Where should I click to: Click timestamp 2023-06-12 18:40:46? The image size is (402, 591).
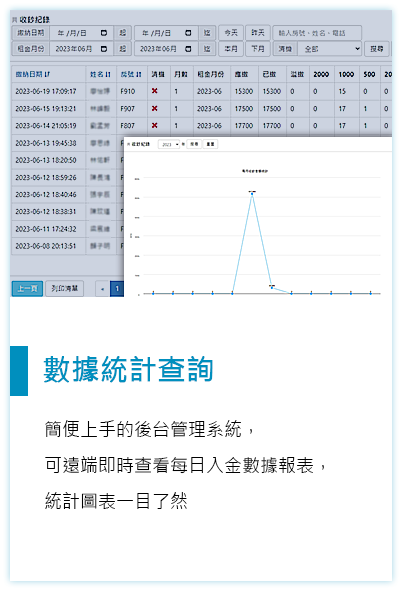[46, 194]
